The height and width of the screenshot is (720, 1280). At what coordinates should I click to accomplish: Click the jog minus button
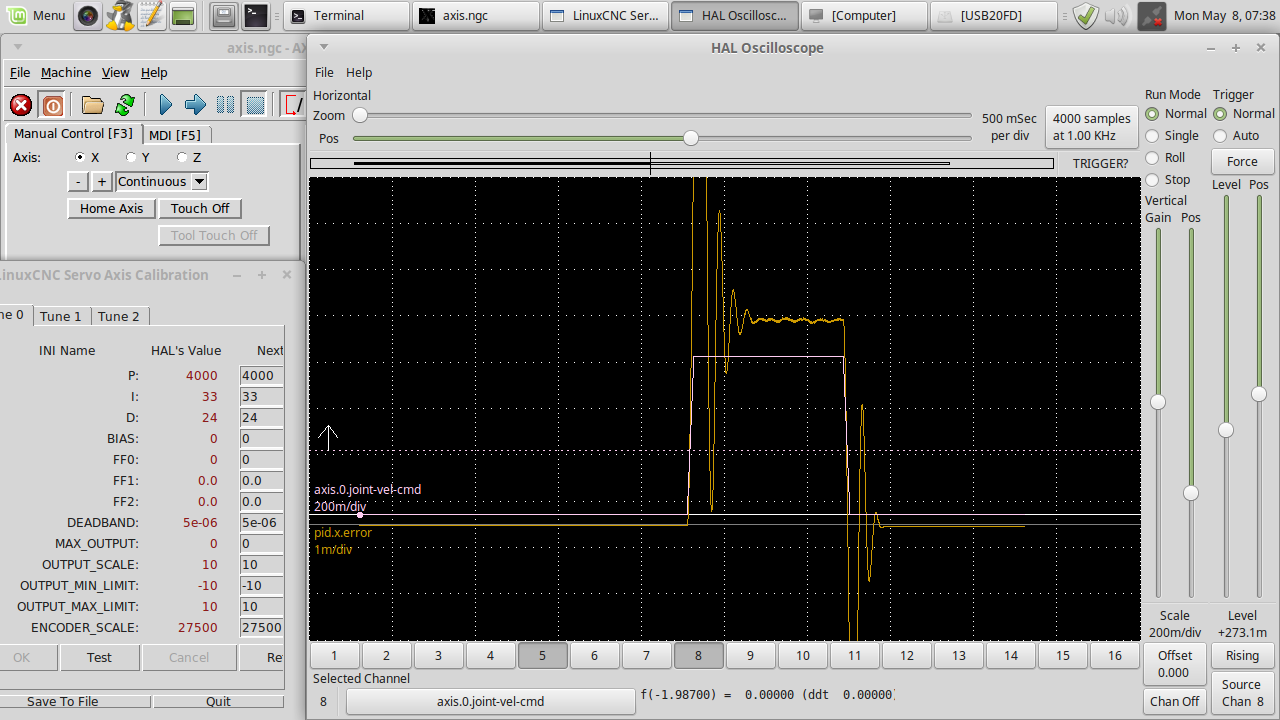click(x=78, y=181)
